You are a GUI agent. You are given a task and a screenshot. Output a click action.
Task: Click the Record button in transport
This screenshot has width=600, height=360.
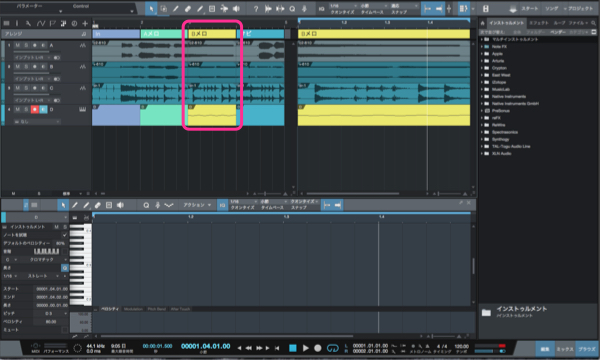pos(318,348)
